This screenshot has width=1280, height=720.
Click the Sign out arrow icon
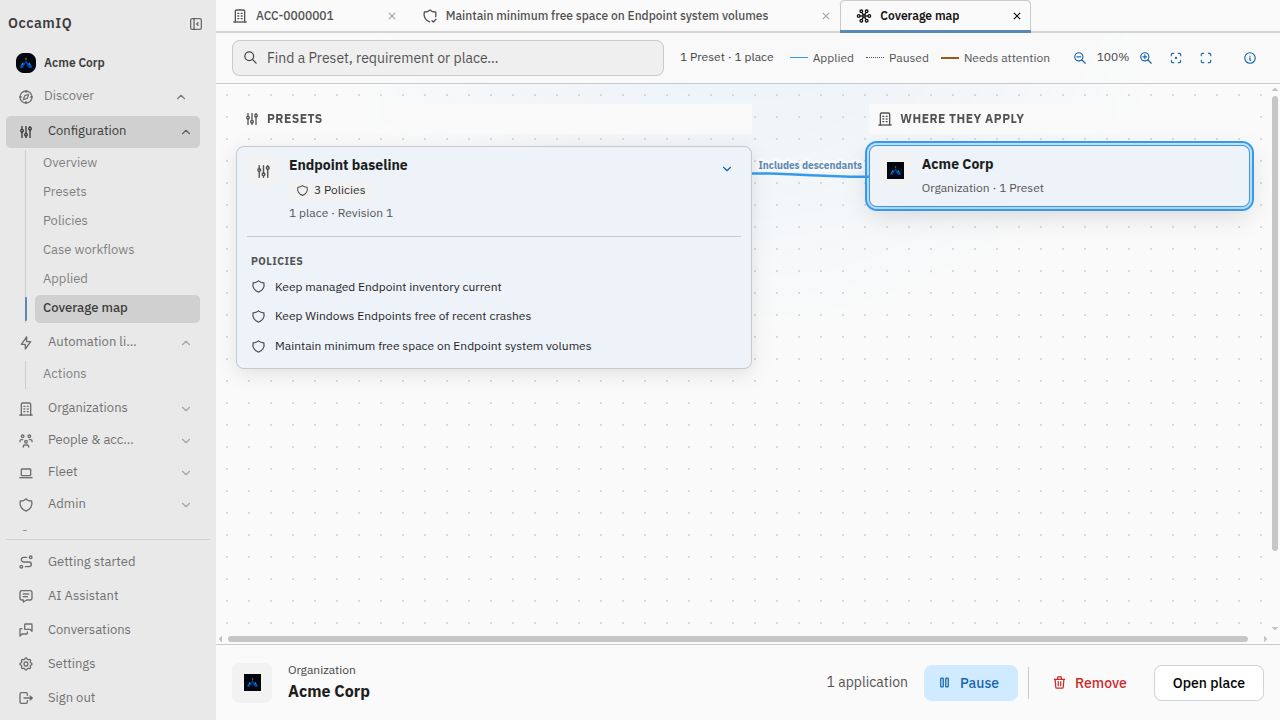click(26, 698)
